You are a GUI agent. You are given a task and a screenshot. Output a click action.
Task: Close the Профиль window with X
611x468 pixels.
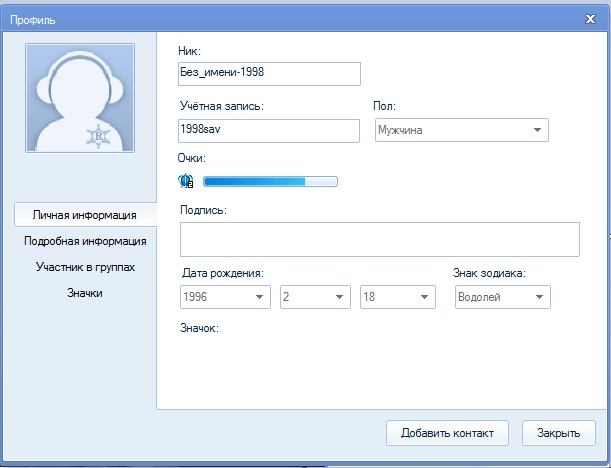[x=590, y=18]
